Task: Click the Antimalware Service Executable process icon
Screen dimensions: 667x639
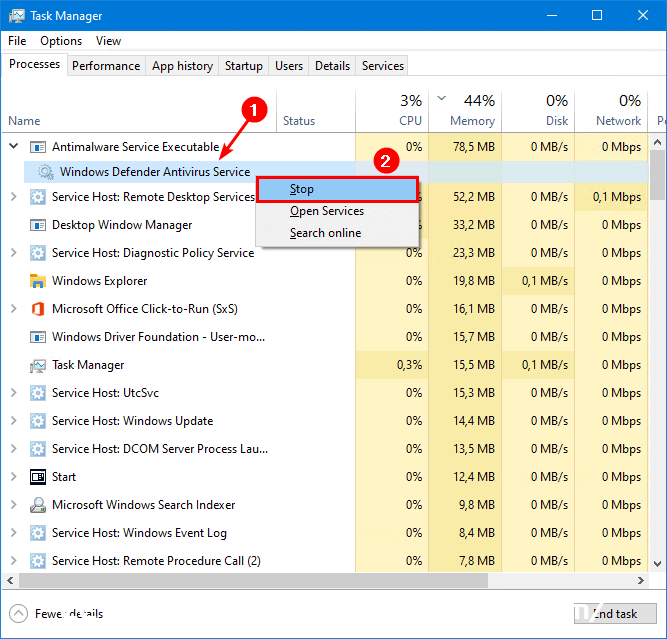Action: [x=38, y=147]
